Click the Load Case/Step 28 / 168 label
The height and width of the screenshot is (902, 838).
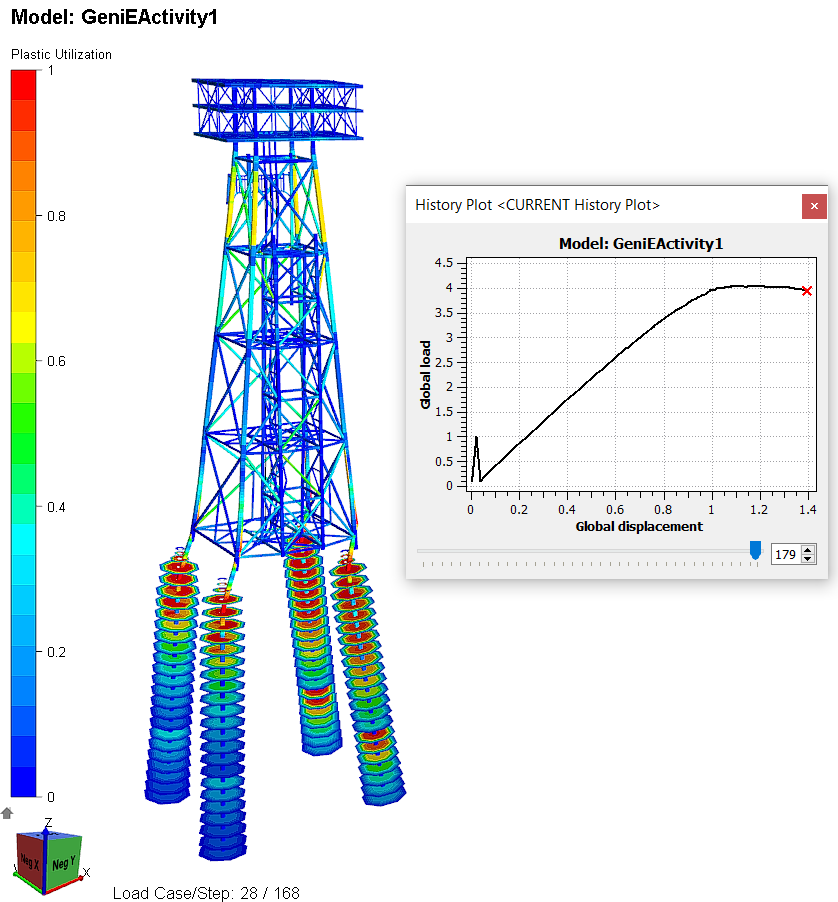[206, 893]
